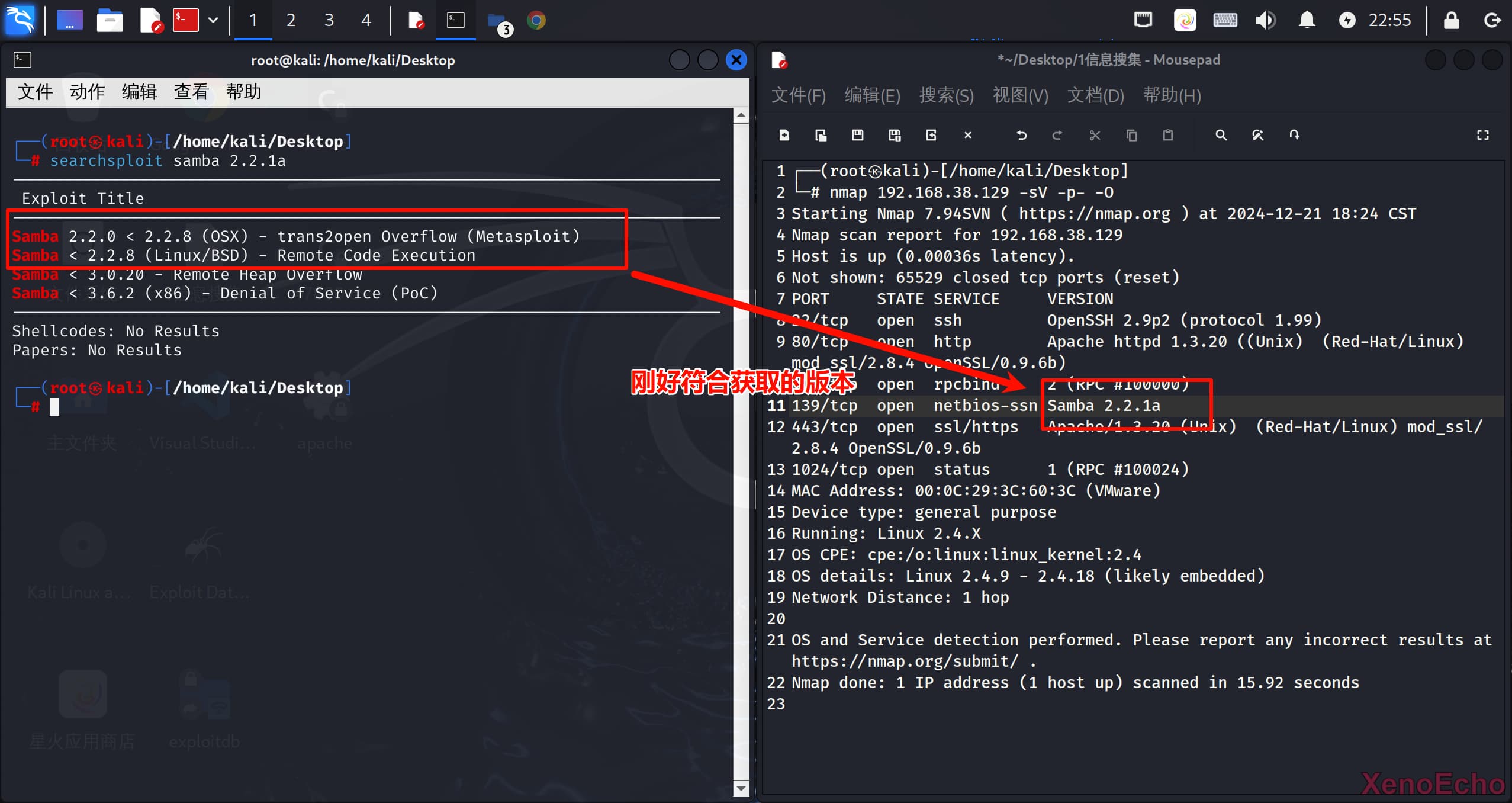Viewport: 1512px width, 803px height.
Task: Click Find and Replace toolbar icon
Action: pyautogui.click(x=1257, y=136)
